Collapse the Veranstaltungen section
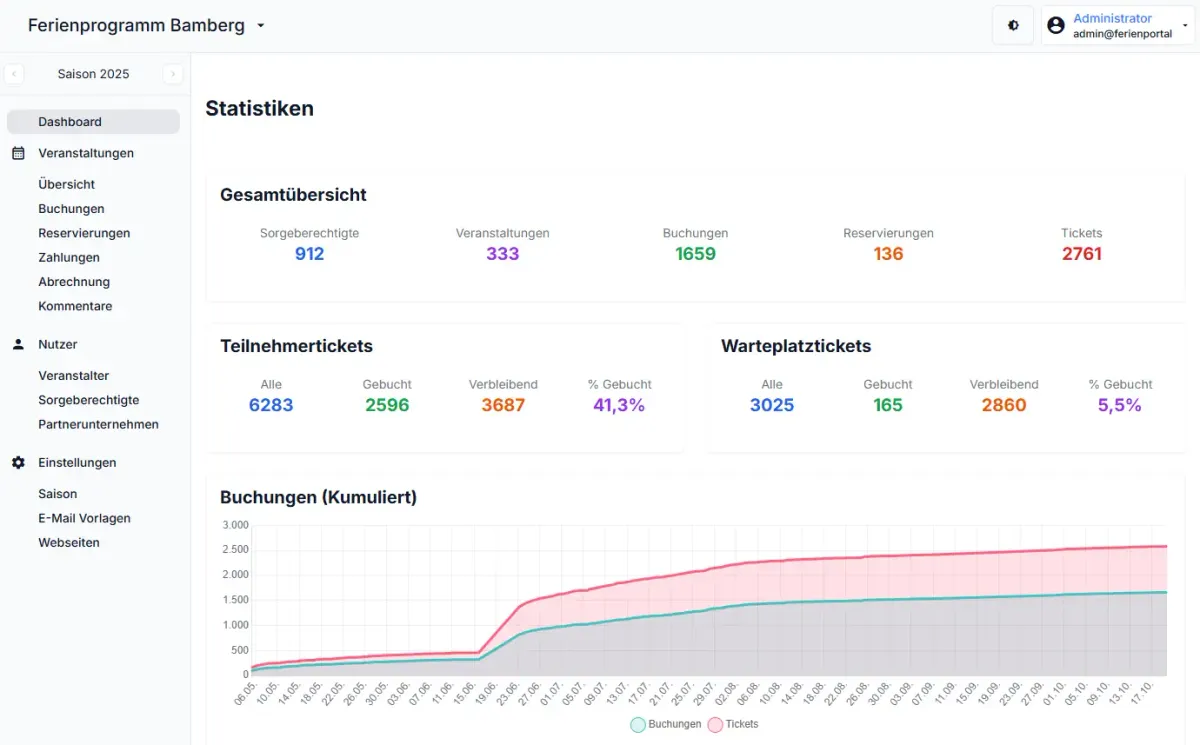Image resolution: width=1200 pixels, height=745 pixels. pyautogui.click(x=86, y=153)
